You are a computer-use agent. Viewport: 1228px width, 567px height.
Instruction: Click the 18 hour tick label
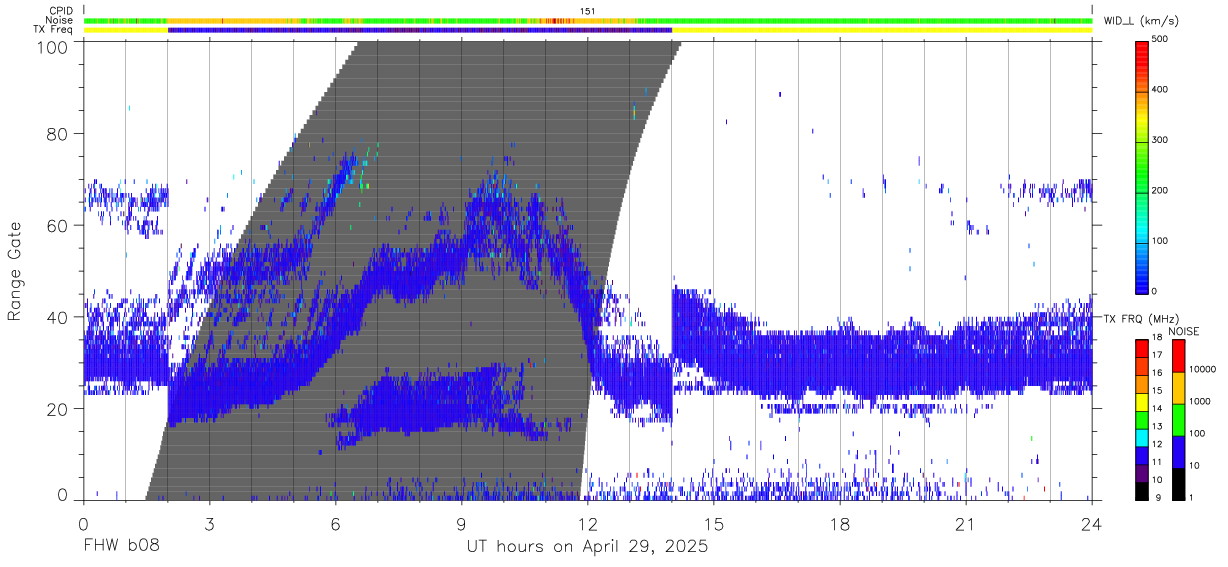(840, 525)
